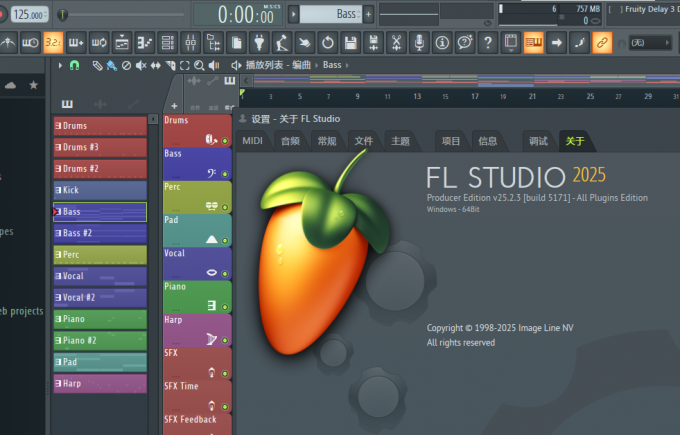Select the Drums #3 pattern

100,147
